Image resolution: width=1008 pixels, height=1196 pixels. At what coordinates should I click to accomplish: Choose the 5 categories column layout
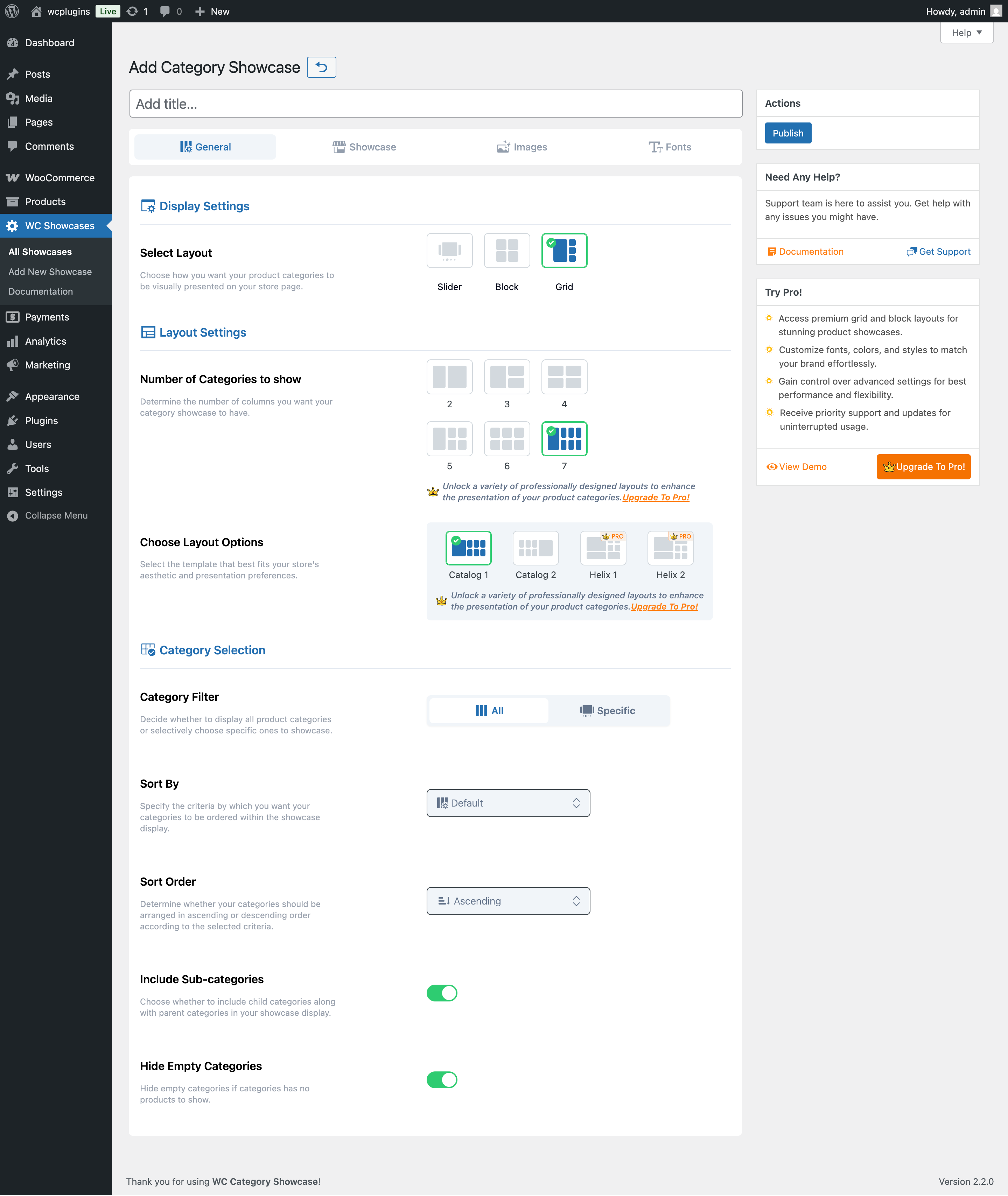pyautogui.click(x=449, y=439)
